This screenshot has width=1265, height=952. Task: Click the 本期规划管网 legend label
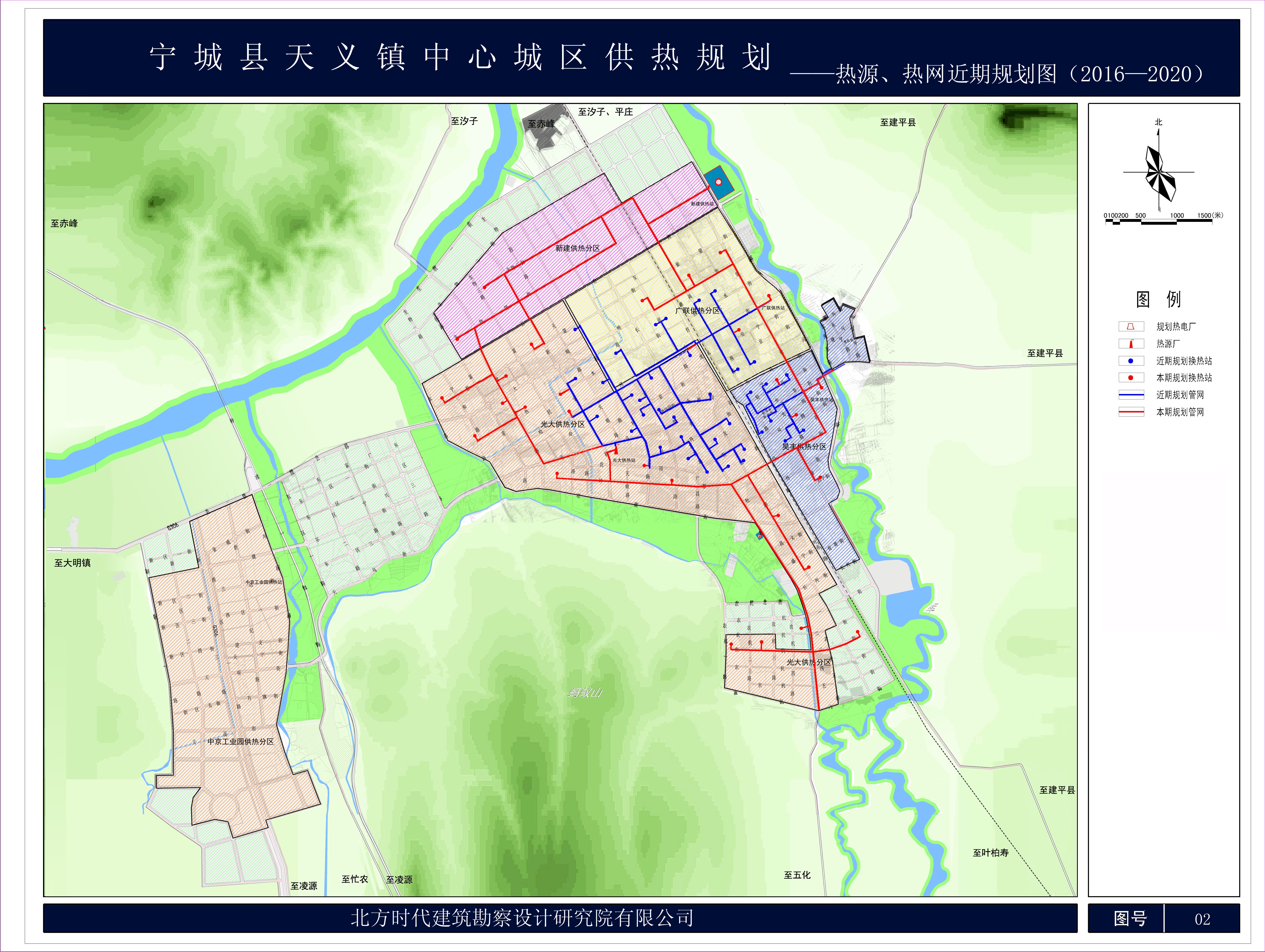pos(1180,412)
